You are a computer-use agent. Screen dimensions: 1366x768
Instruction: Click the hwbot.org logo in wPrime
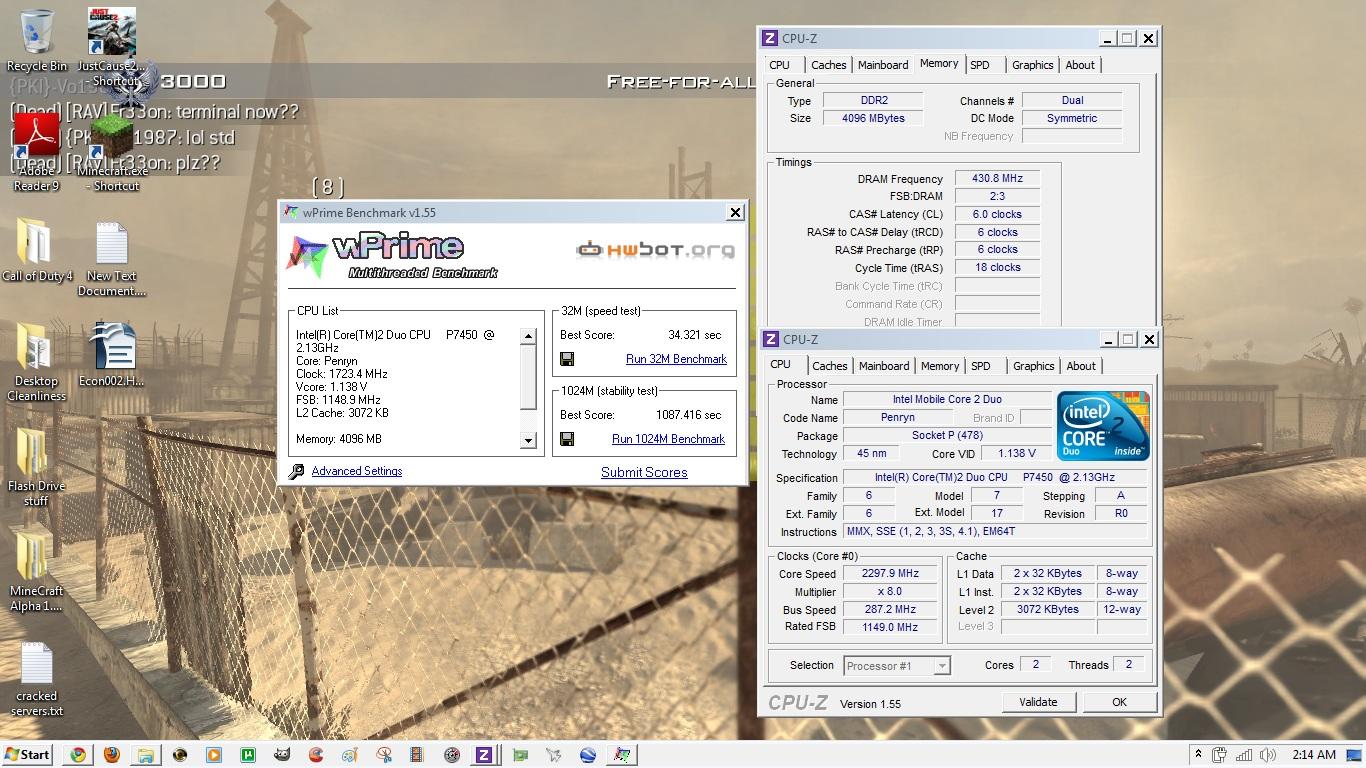pyautogui.click(x=656, y=250)
